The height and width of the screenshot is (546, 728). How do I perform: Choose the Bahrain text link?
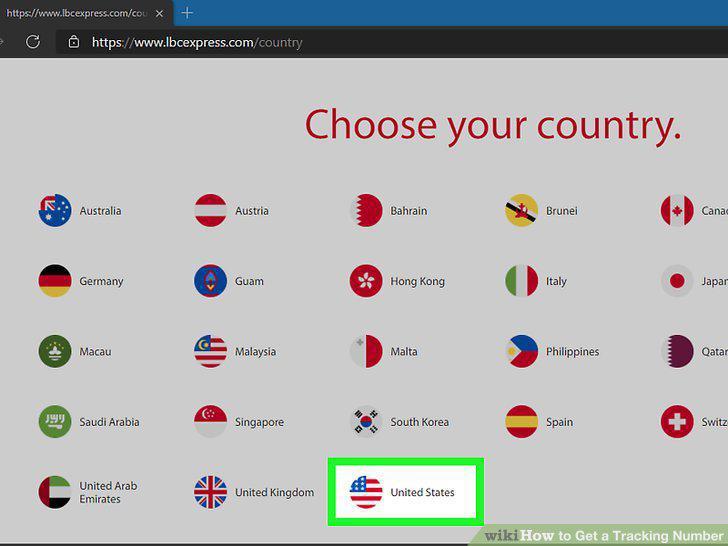click(x=409, y=211)
